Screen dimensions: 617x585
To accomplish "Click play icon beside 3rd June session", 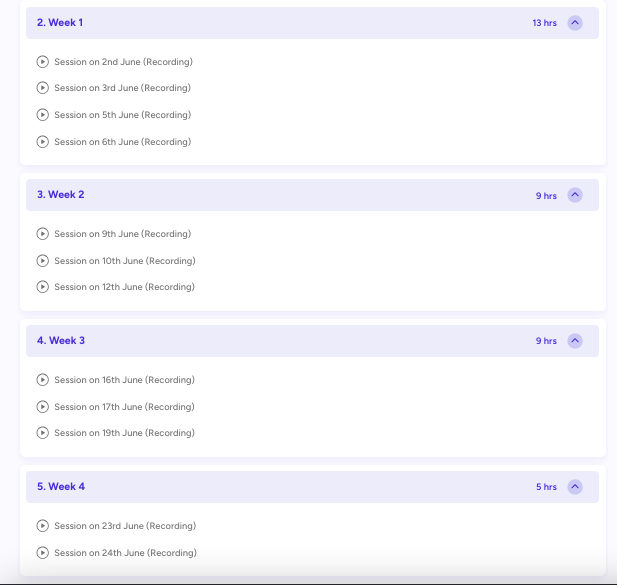I will click(42, 88).
